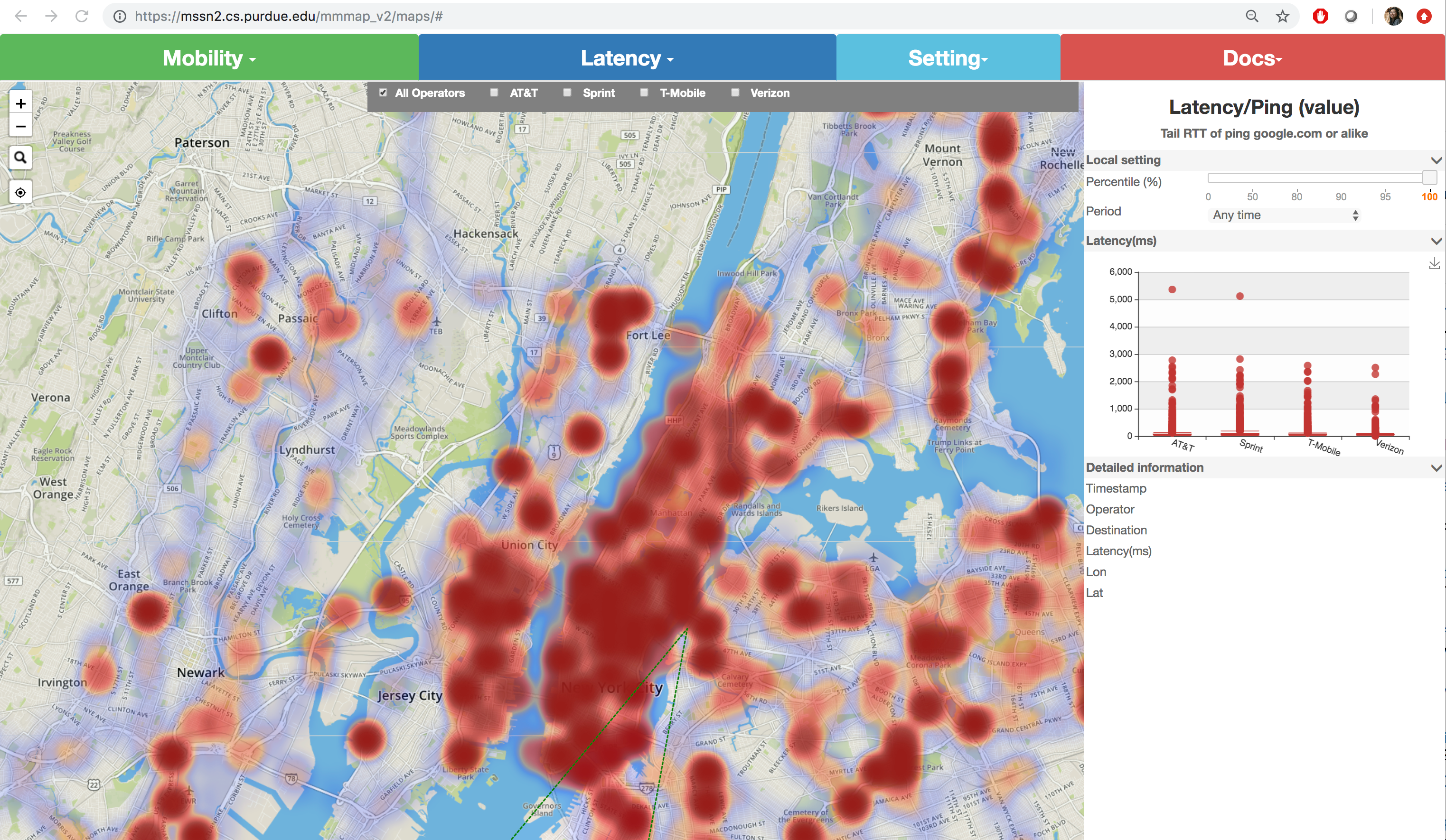Click the Hackensack map label

point(486,233)
